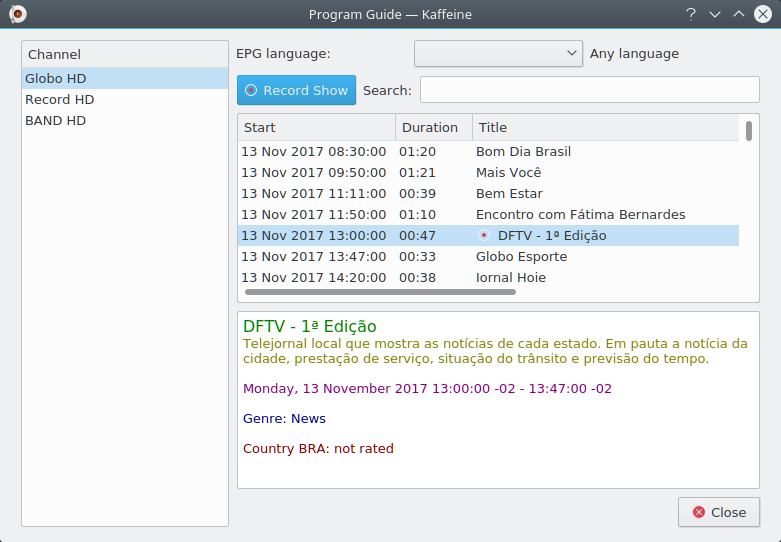Click the 01:10 duration cell

tap(417, 214)
